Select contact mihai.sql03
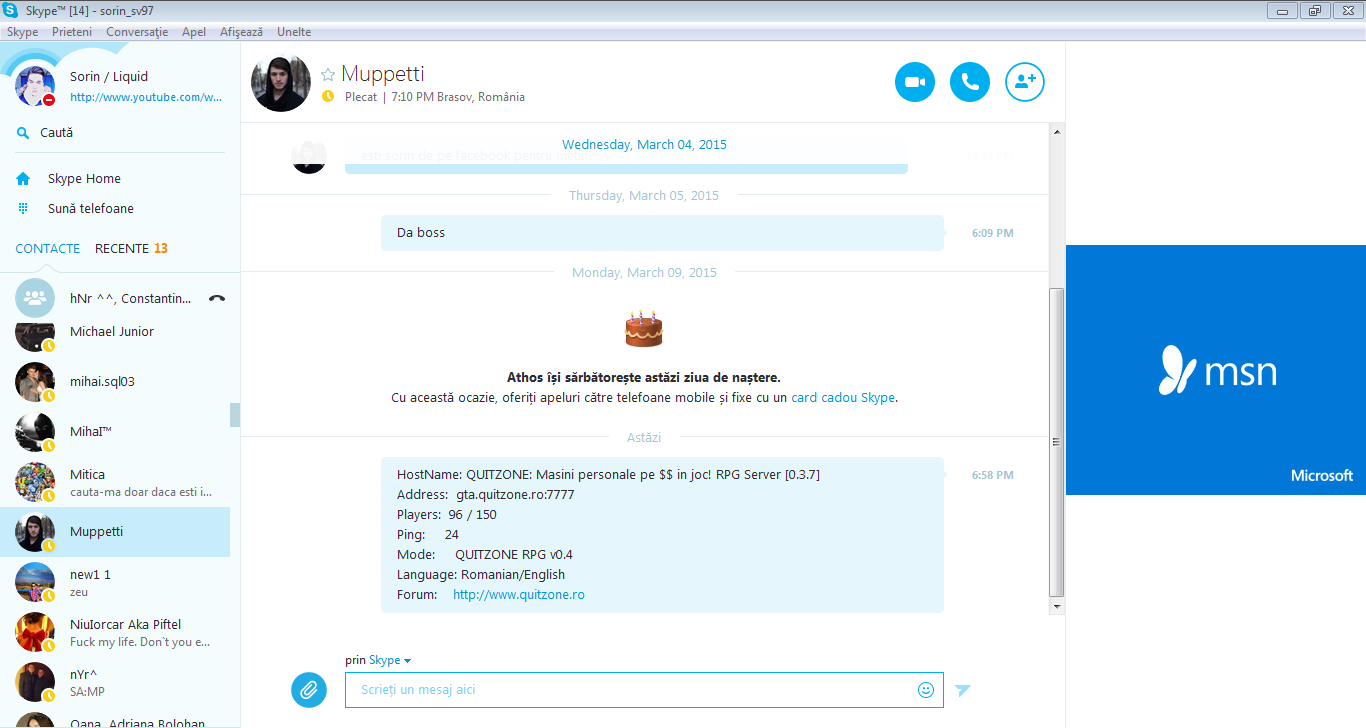The height and width of the screenshot is (728, 1366). pyautogui.click(x=115, y=382)
